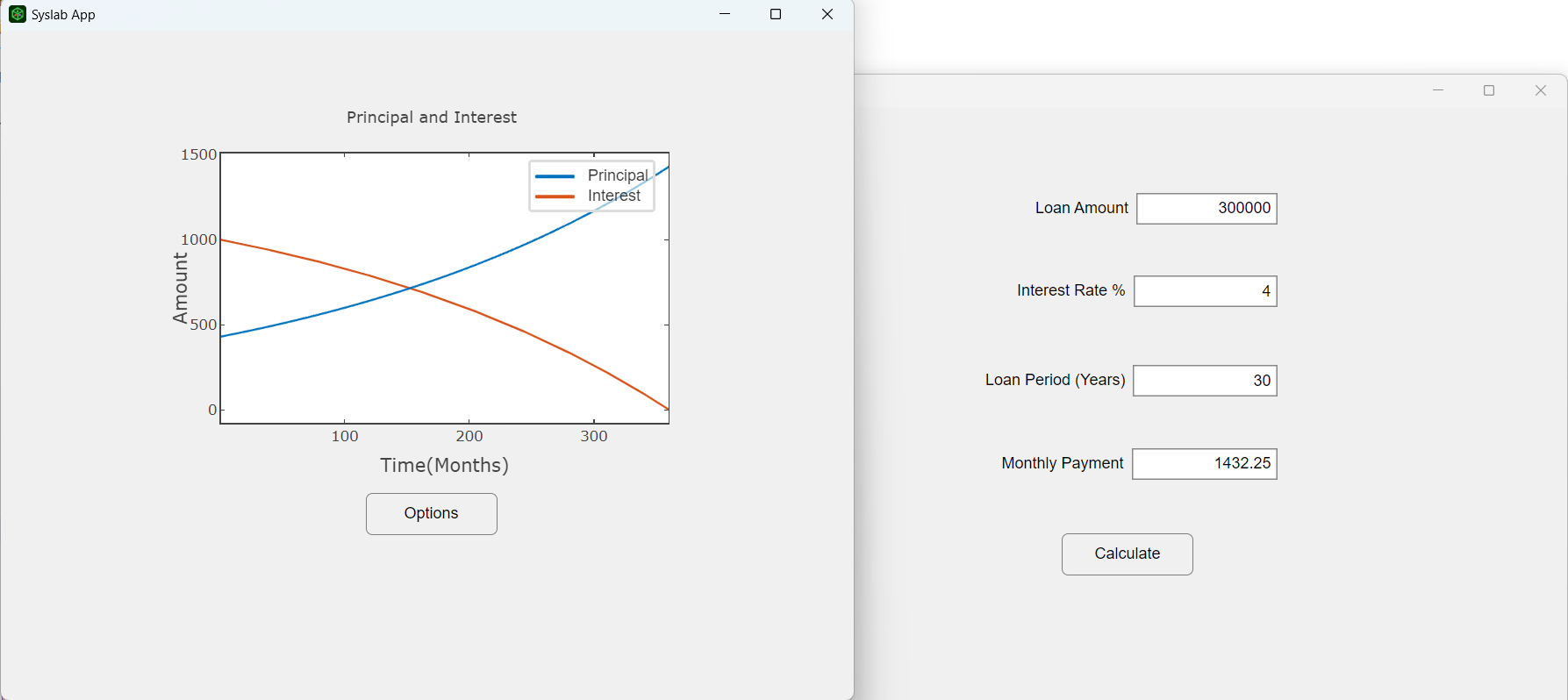Close the loan calculator window
Viewport: 1568px width, 700px height.
tap(1540, 90)
